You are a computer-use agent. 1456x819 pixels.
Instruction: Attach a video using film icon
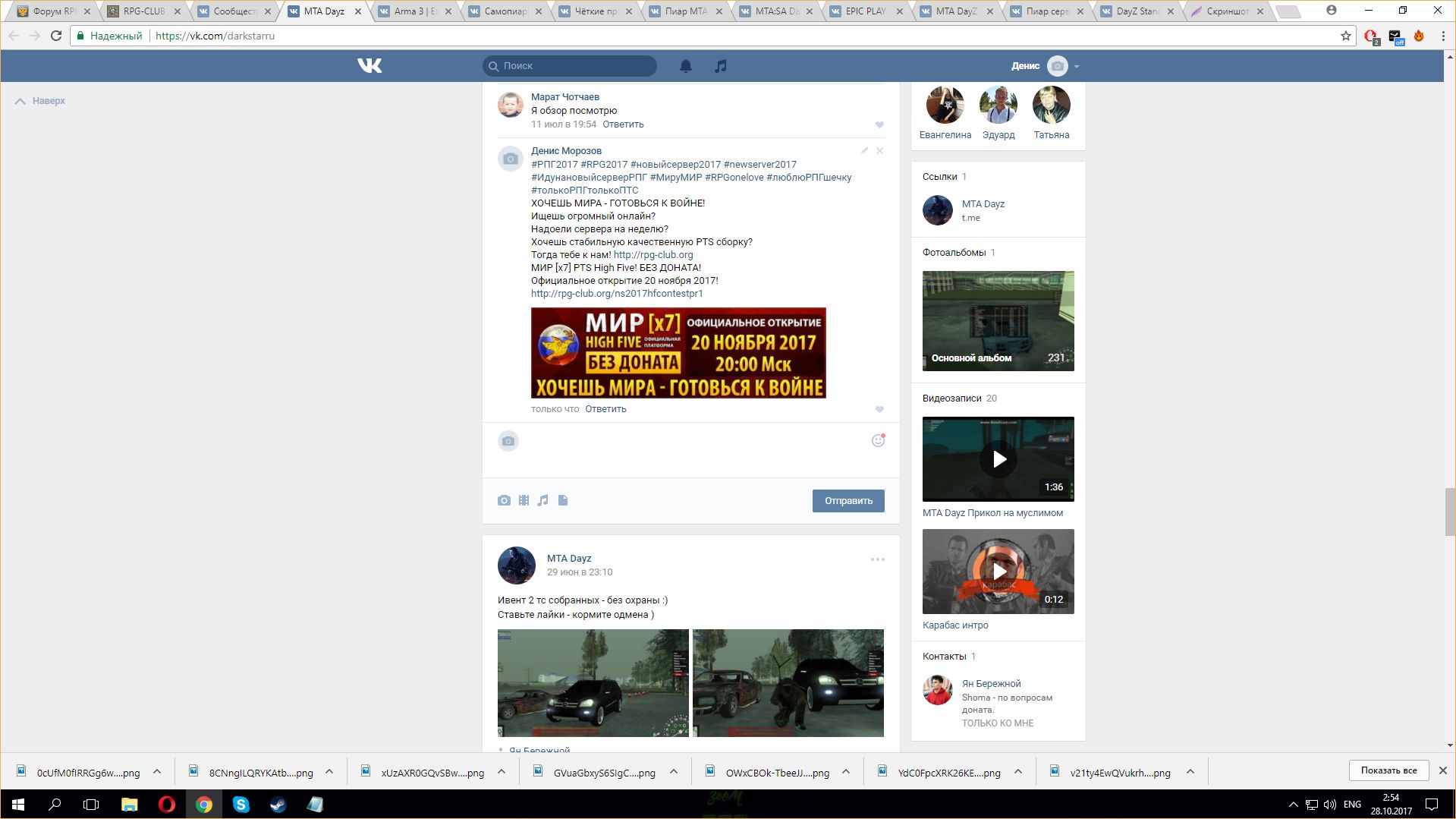[524, 500]
